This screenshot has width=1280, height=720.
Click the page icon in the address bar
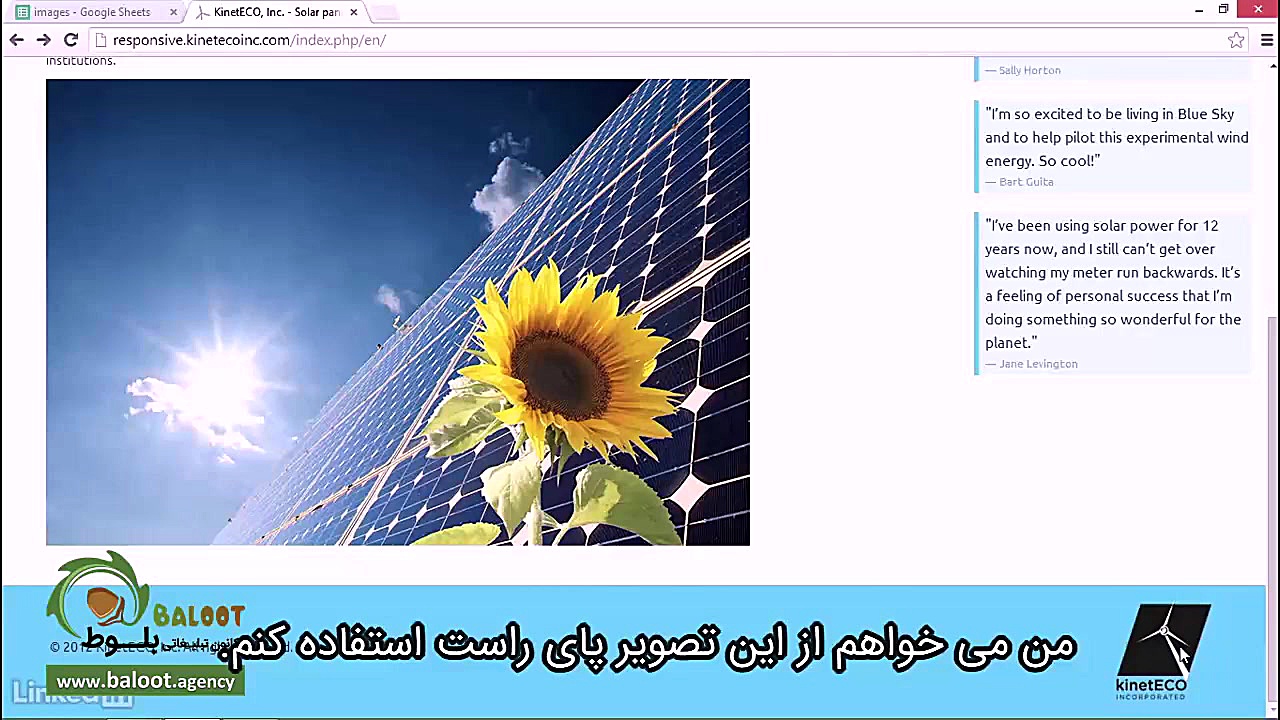tap(101, 40)
